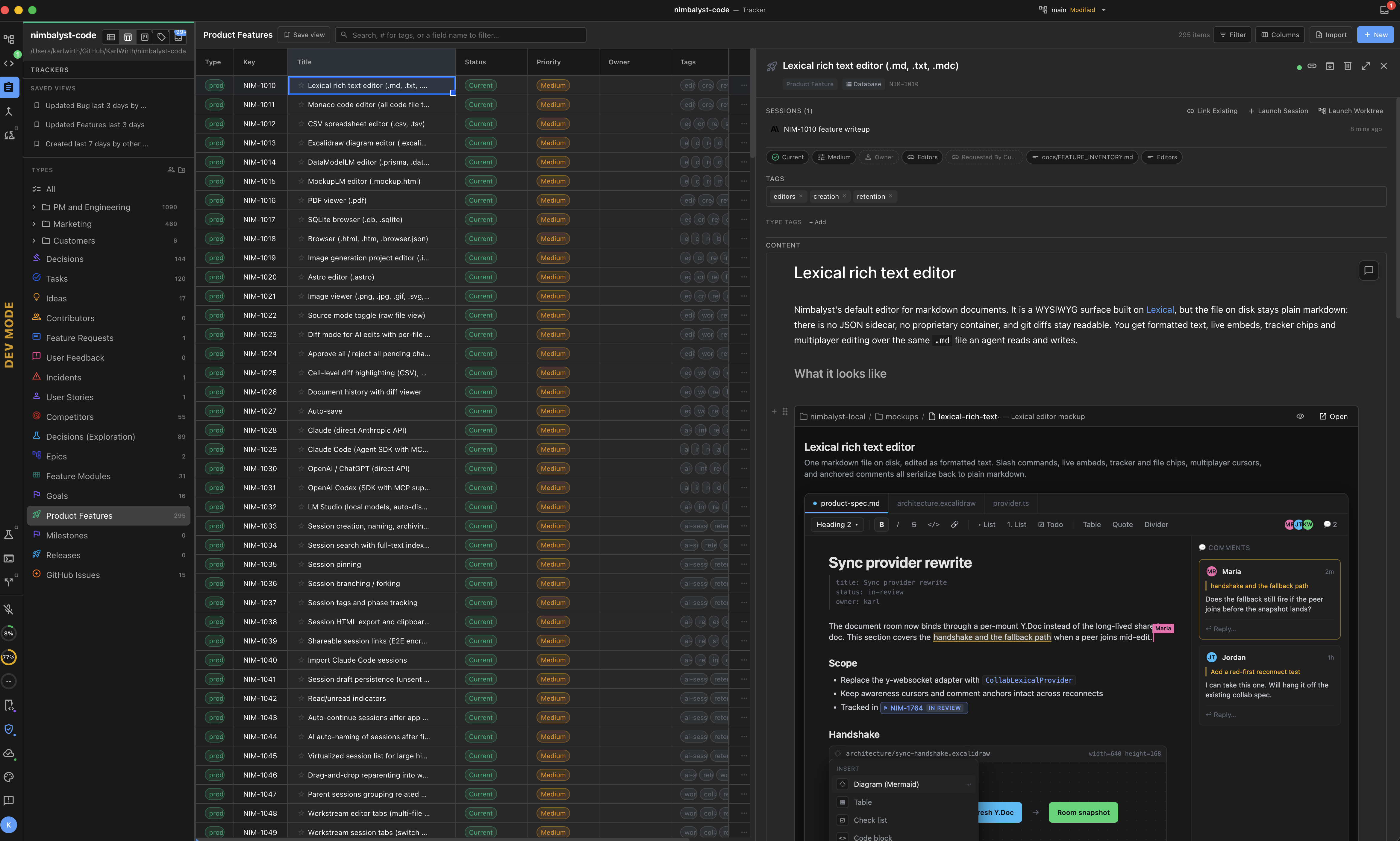Open the kanban board view icon
Viewport: 1400px width, 841px height.
145,37
